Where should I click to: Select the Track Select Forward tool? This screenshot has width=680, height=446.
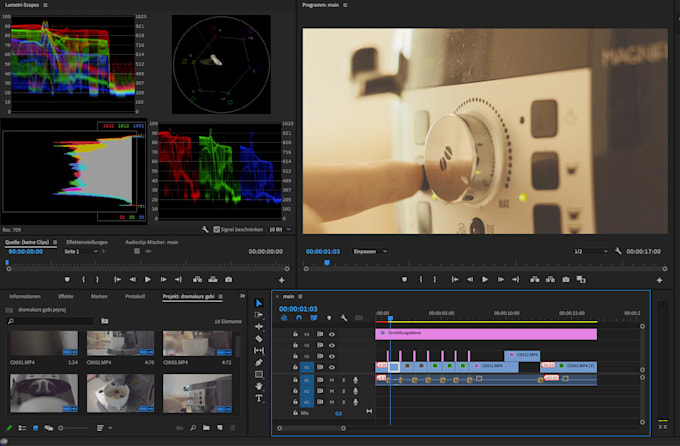259,315
